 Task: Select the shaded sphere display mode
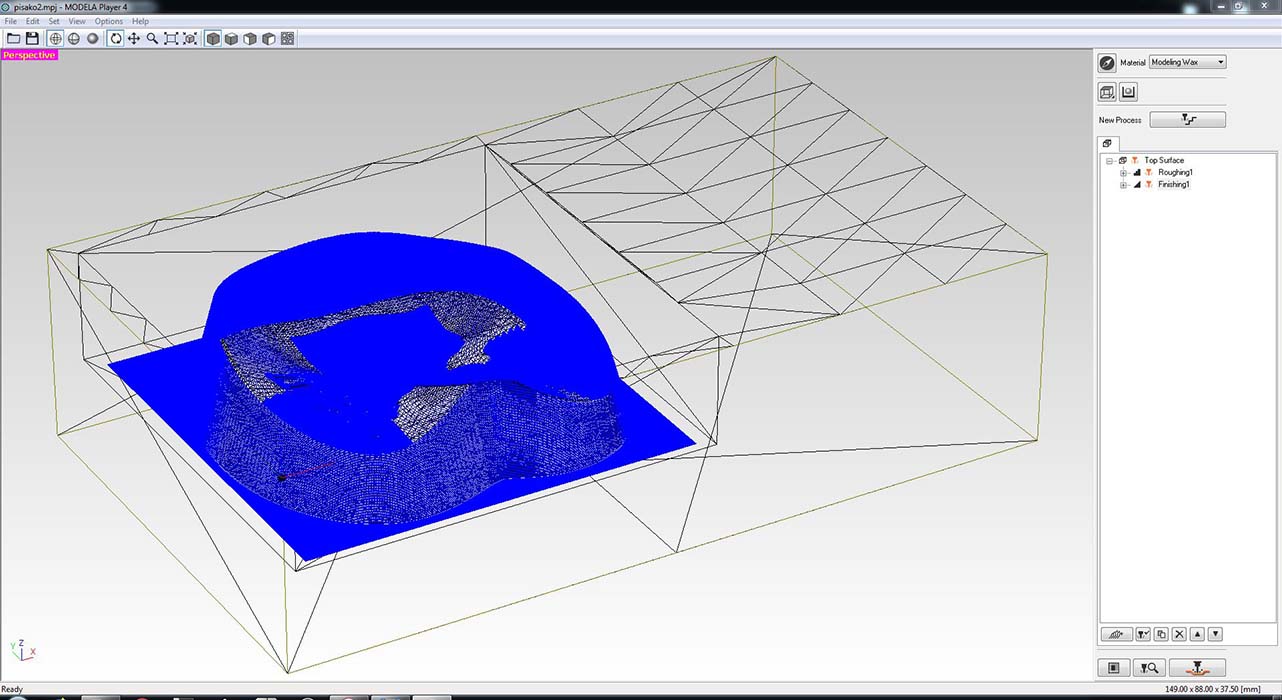[93, 38]
